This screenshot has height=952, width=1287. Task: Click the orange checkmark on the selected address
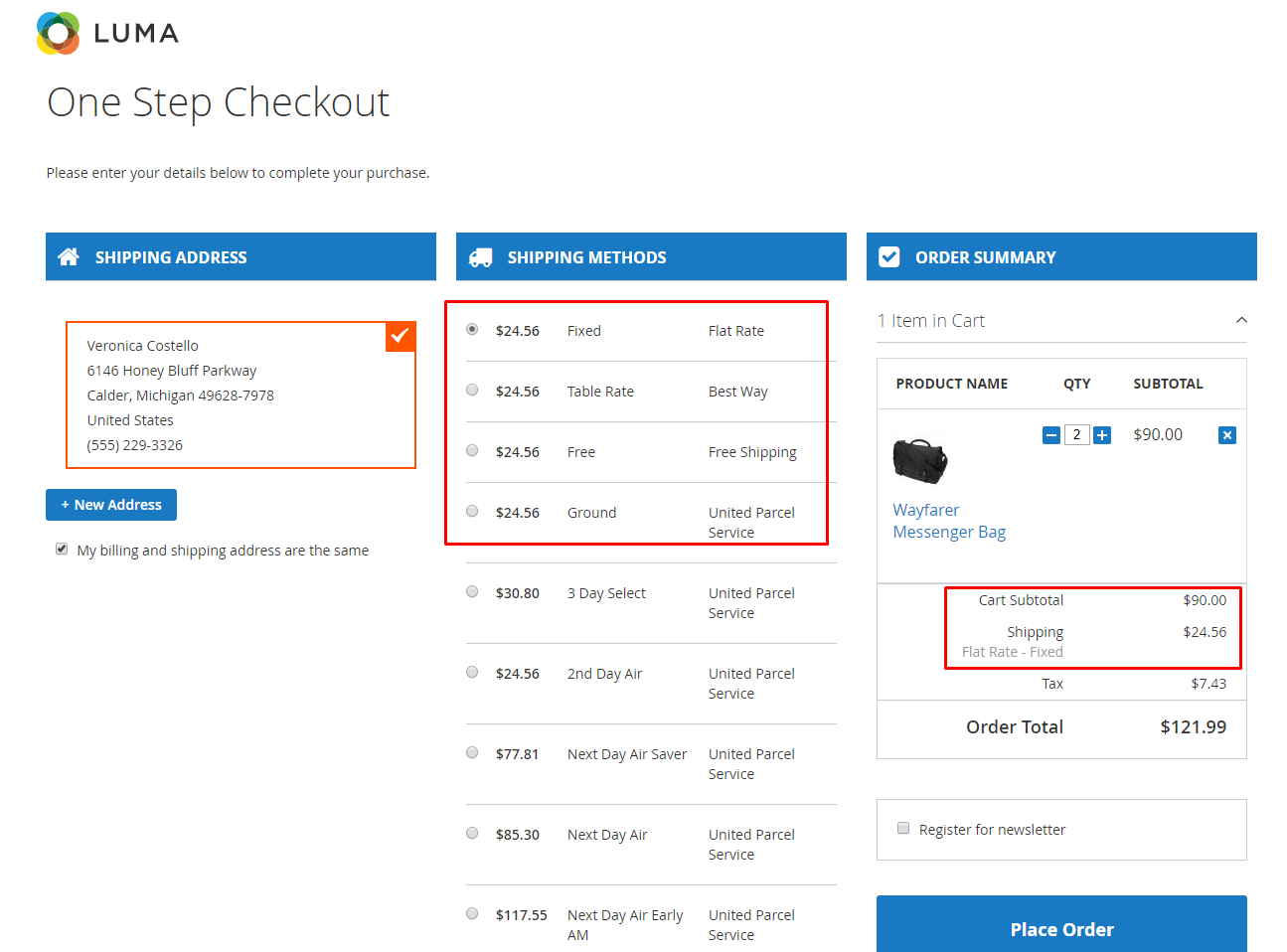coord(401,336)
